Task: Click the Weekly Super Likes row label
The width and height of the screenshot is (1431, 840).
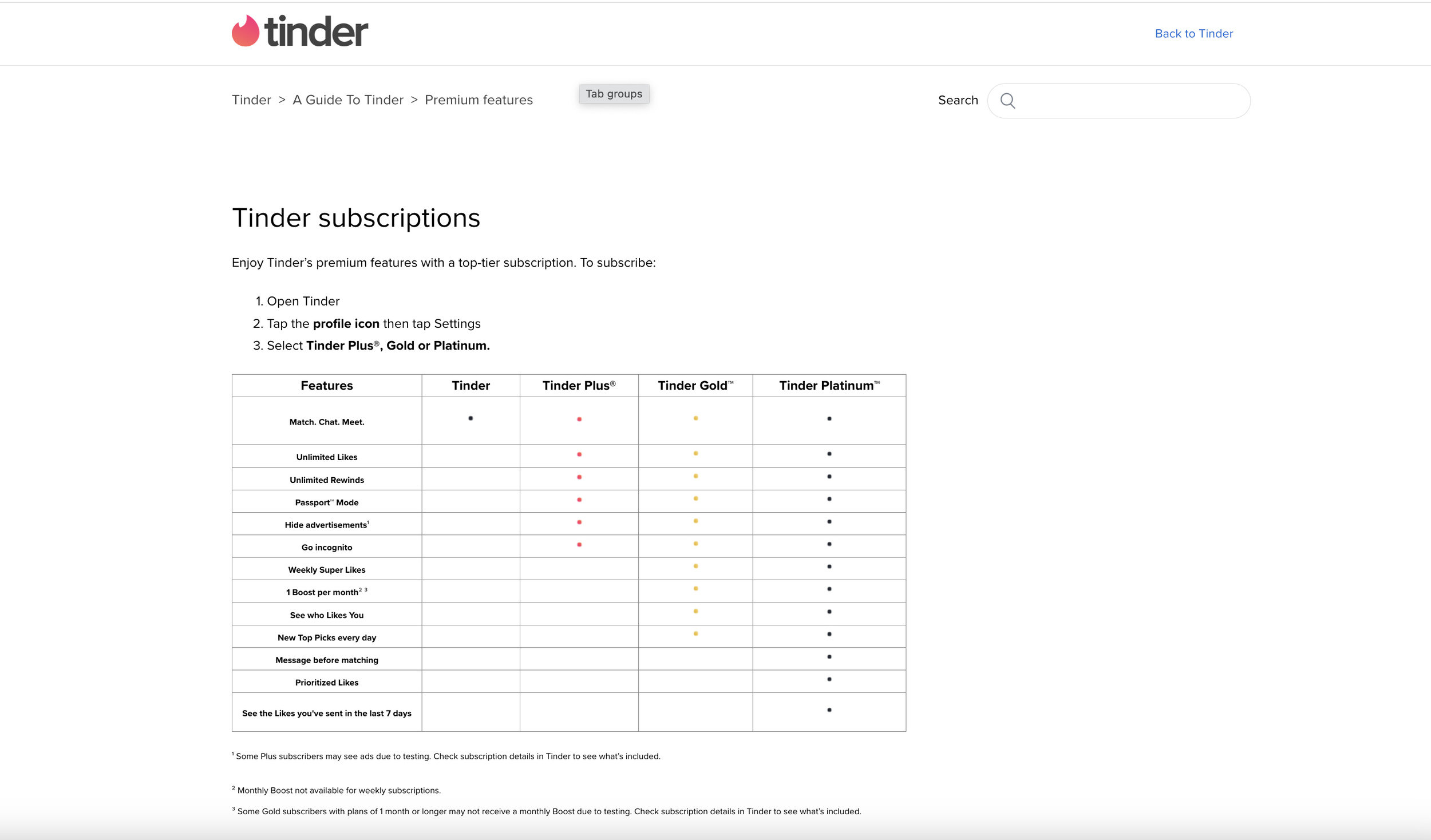Action: coord(327,570)
